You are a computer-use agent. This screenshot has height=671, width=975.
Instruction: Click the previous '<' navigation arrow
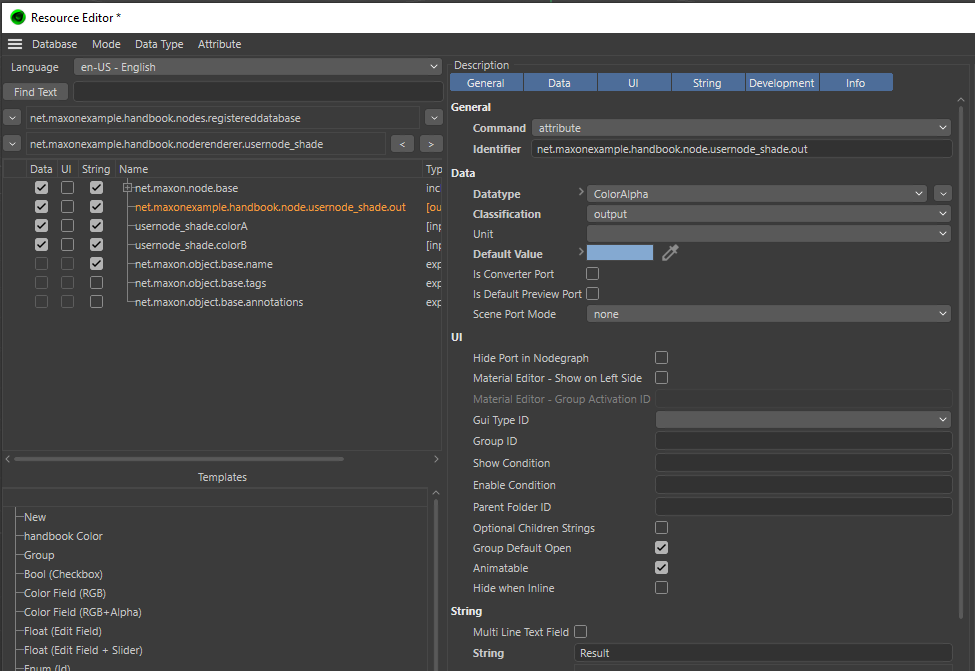pos(402,144)
